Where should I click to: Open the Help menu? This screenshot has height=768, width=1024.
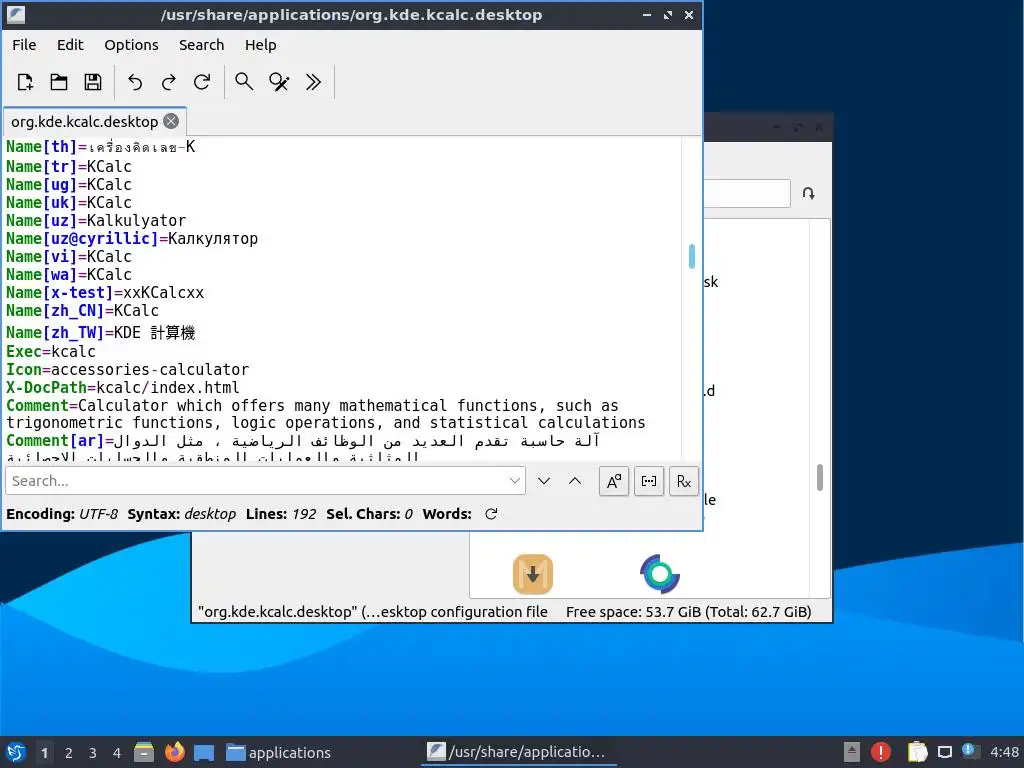tap(261, 45)
